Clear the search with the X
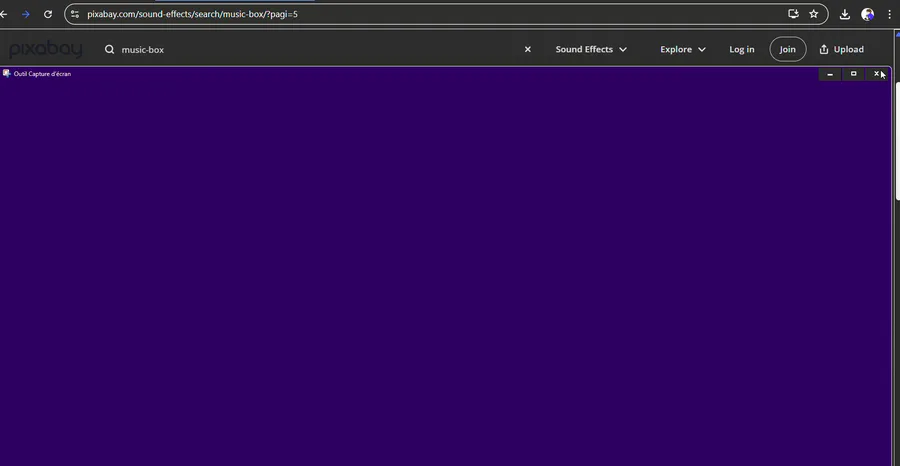 click(527, 49)
